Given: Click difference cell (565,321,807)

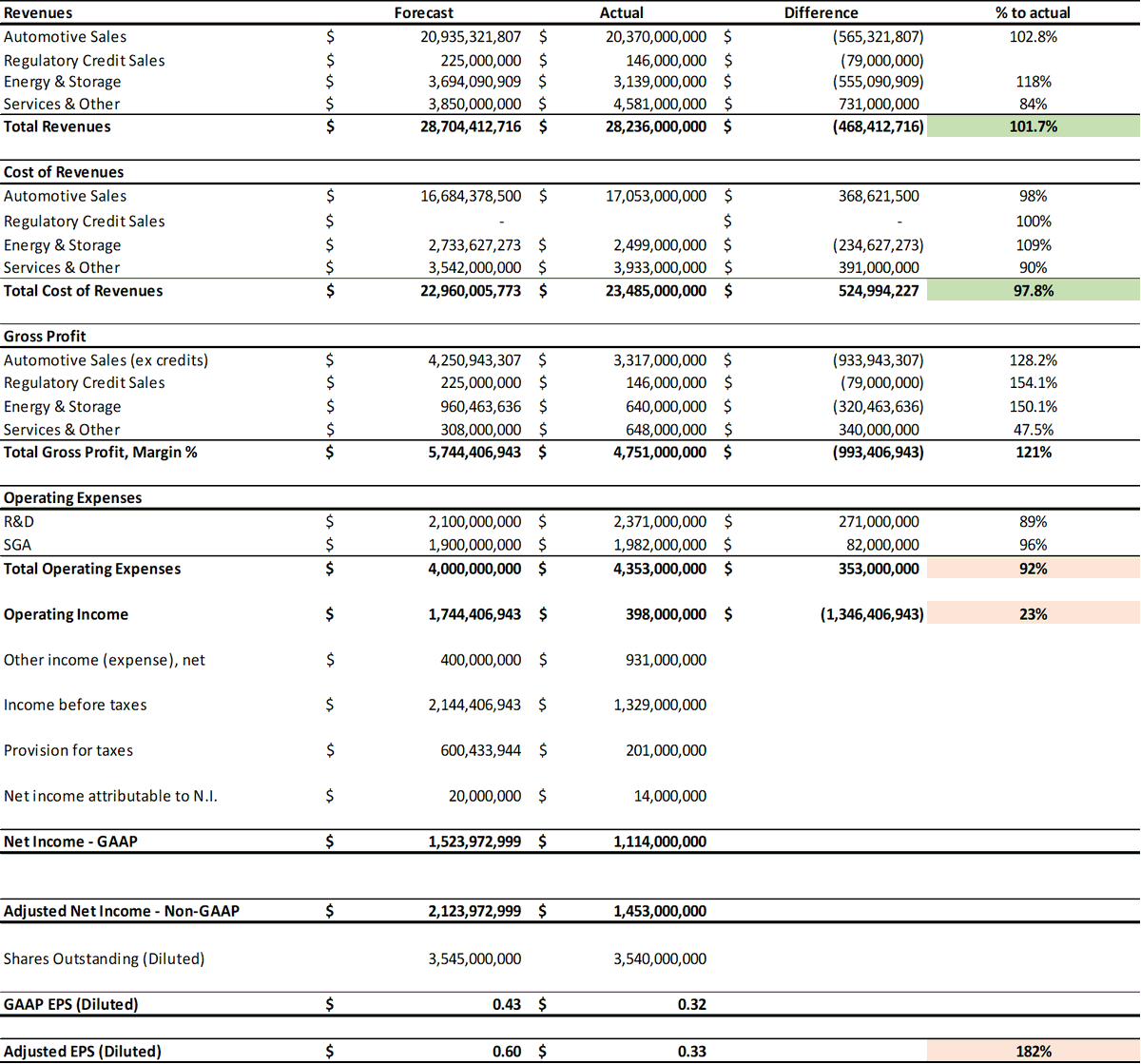Looking at the screenshot, I should (878, 37).
